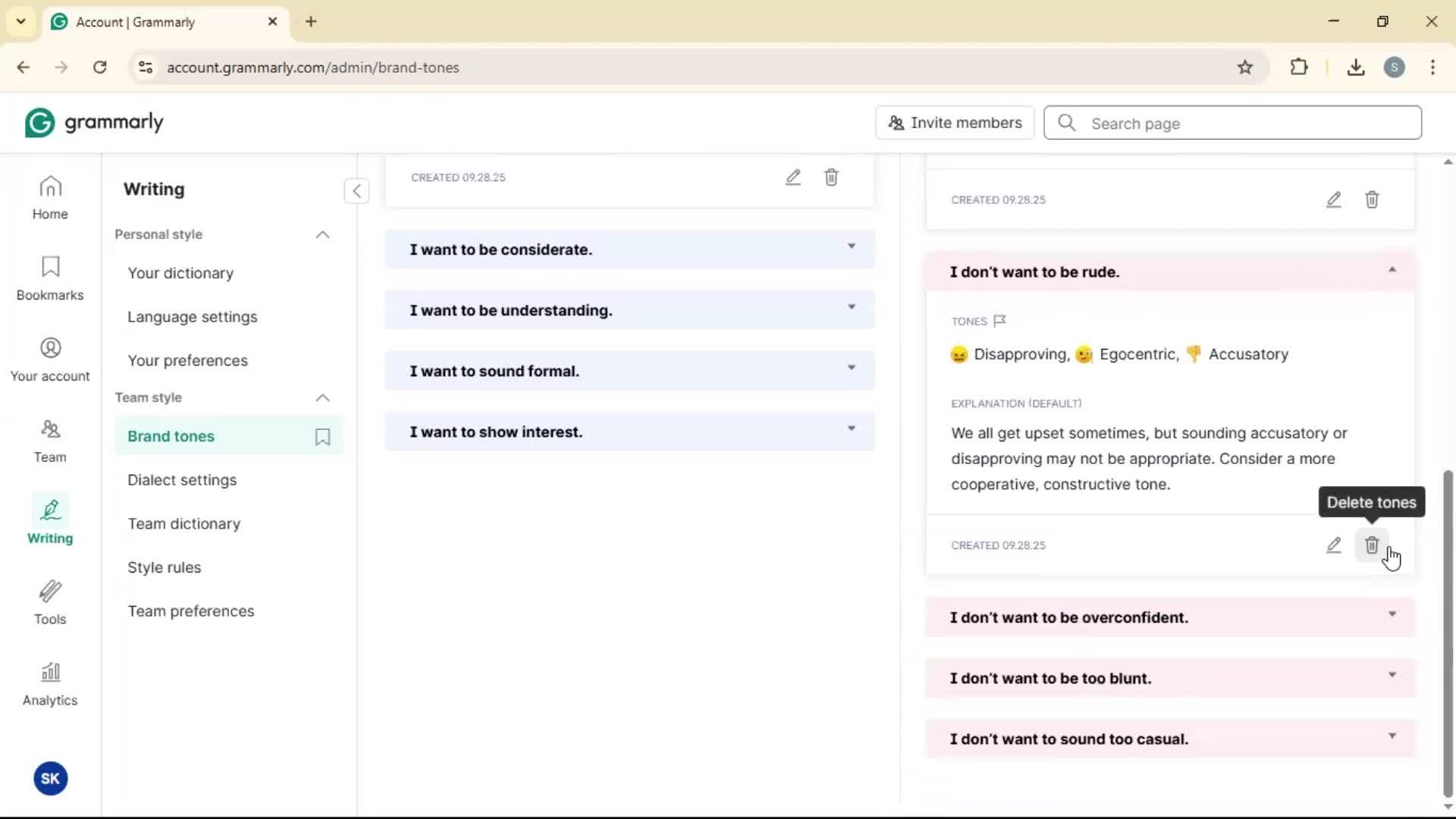Open the Tools sidebar section

[x=50, y=603]
